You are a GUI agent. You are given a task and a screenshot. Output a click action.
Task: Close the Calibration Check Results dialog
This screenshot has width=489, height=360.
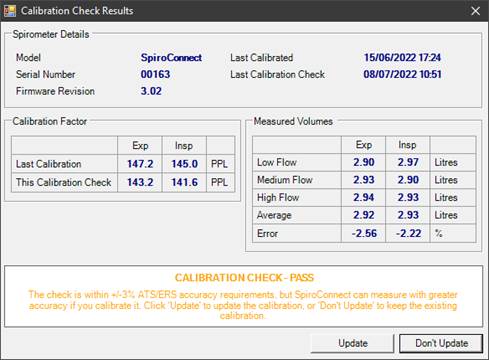[x=475, y=11]
